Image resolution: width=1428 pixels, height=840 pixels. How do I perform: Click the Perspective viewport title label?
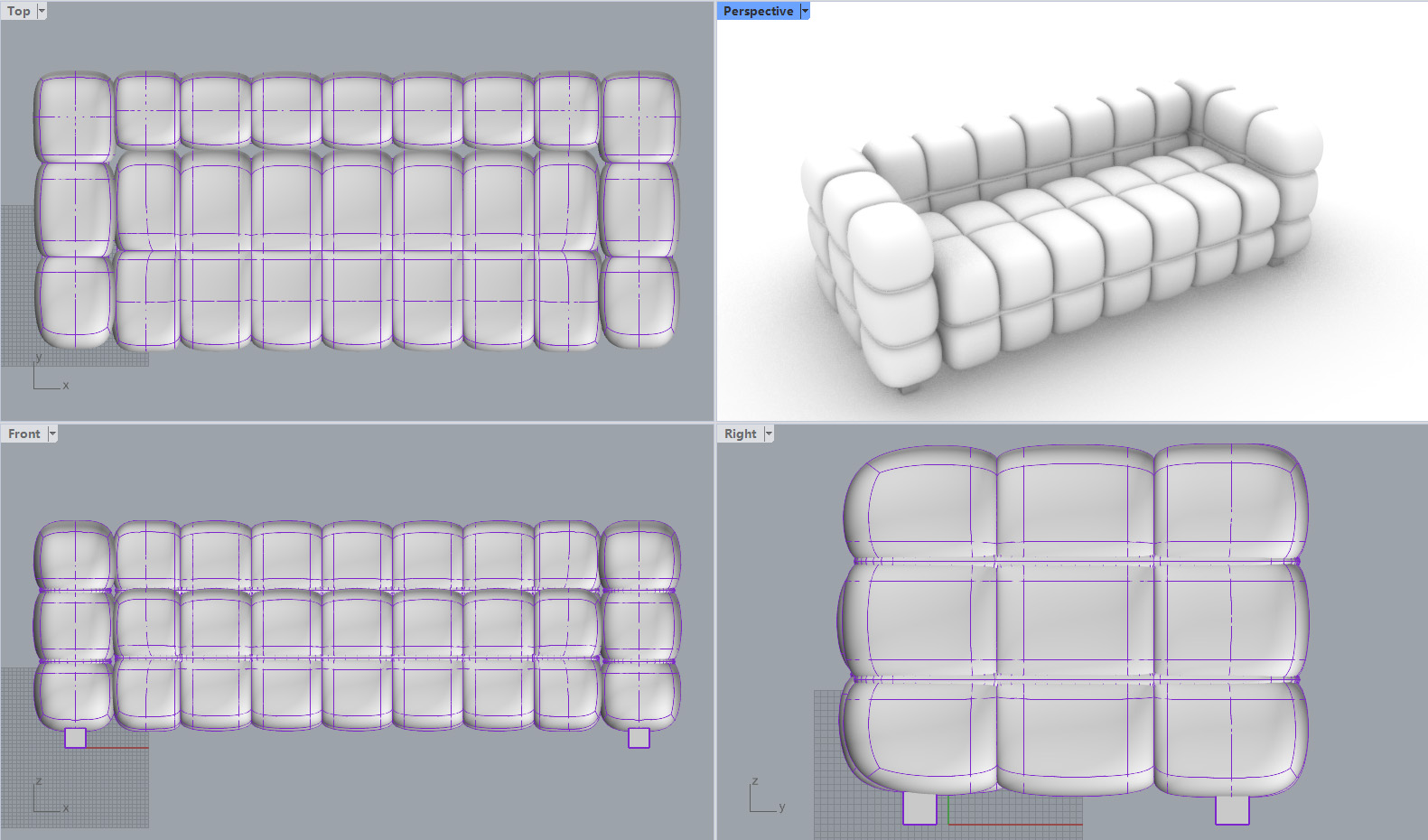click(759, 11)
